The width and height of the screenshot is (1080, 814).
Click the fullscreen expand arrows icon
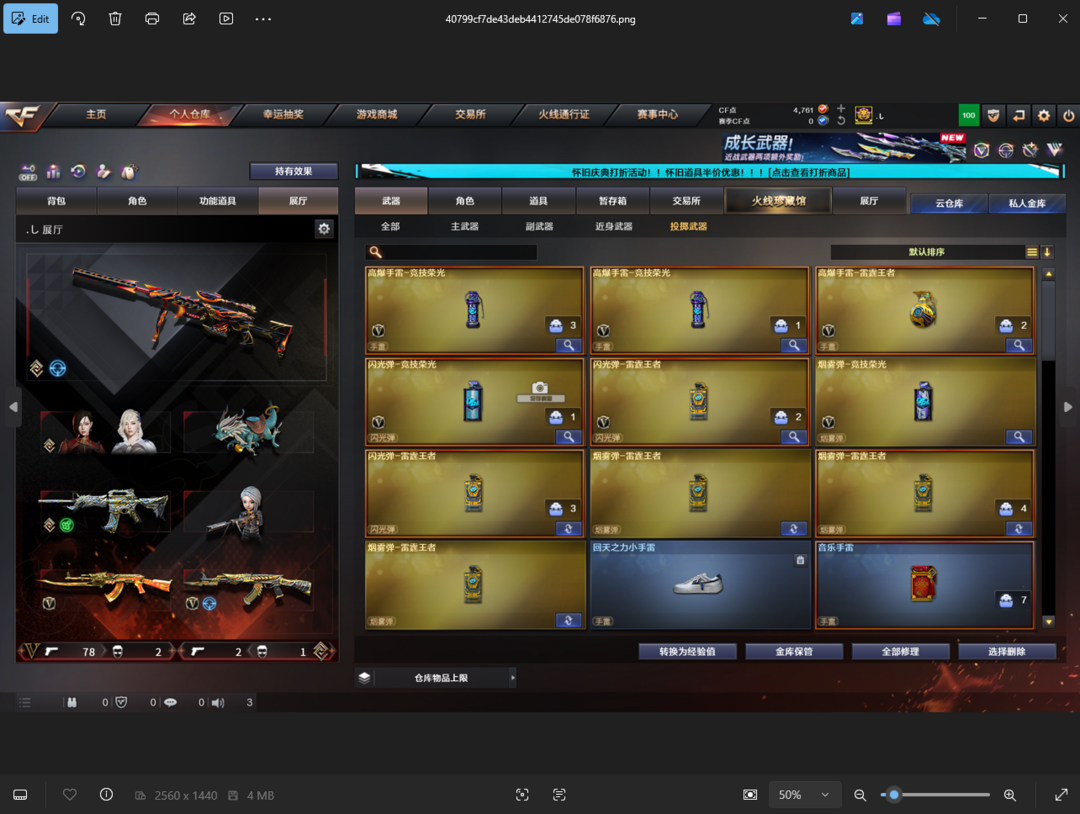click(x=1061, y=795)
